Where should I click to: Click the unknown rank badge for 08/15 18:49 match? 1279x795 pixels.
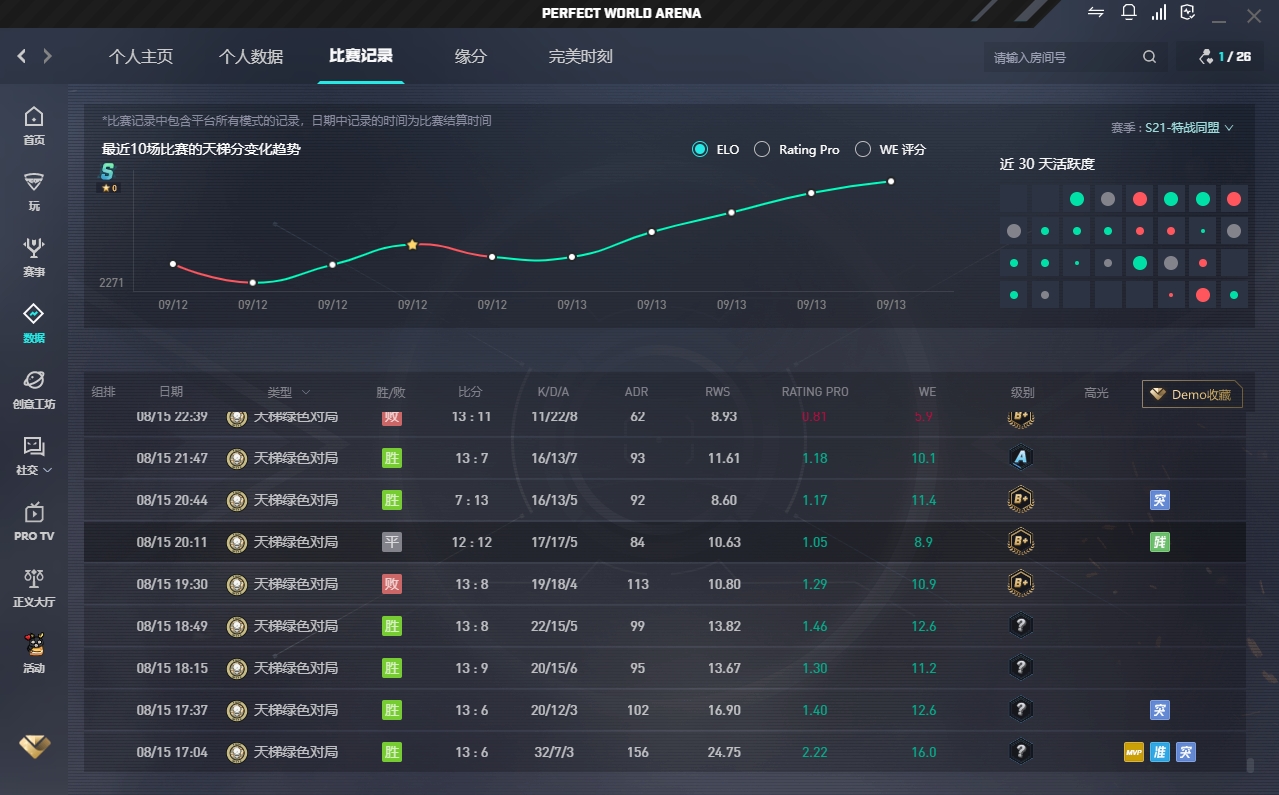(x=1020, y=626)
